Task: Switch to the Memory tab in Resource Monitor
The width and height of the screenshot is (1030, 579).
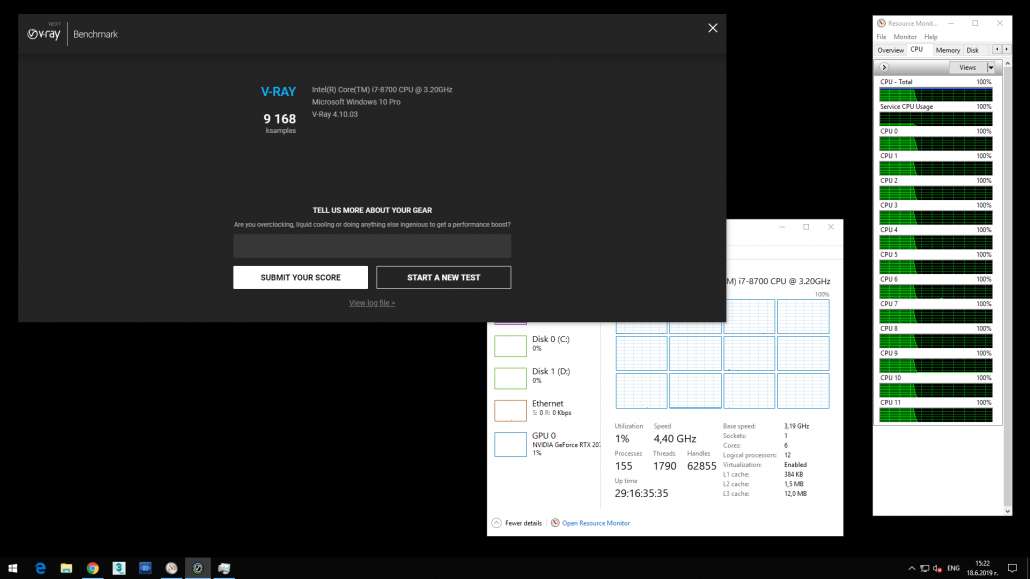Action: 947,49
